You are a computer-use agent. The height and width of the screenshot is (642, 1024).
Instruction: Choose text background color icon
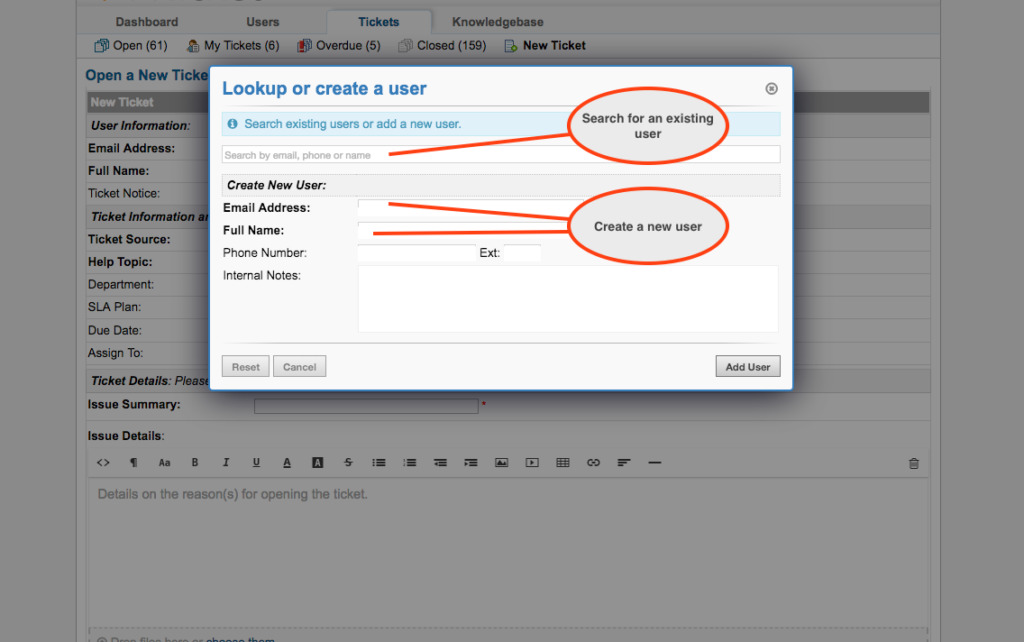coord(317,462)
